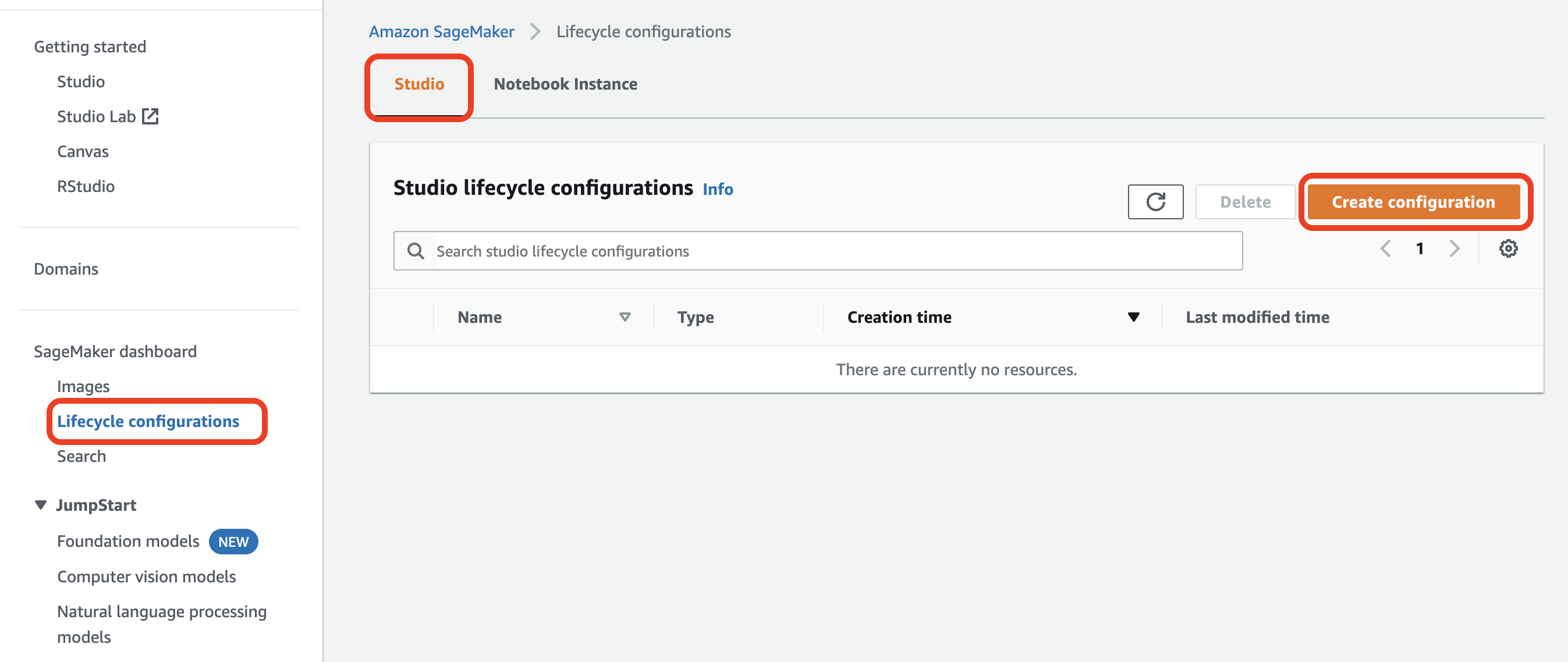1568x662 pixels.
Task: Open Lifecycle configurations in sidebar
Action: pos(148,421)
